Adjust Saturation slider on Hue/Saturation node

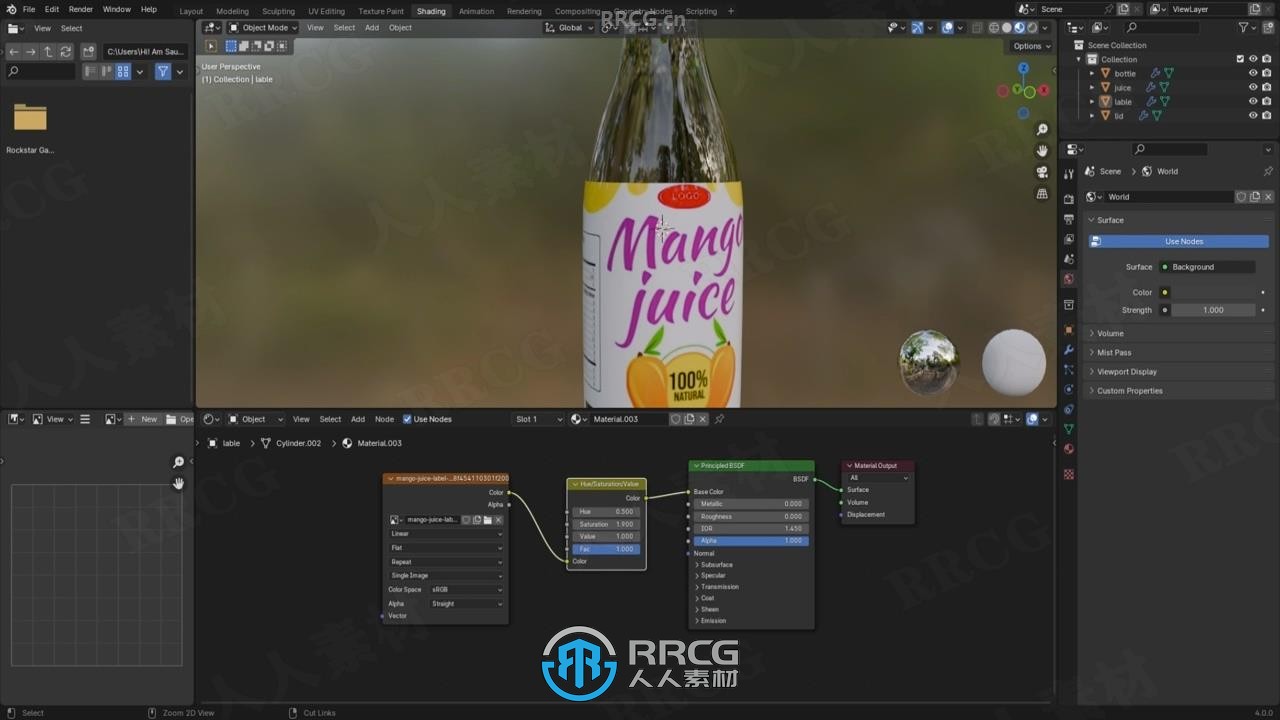[x=606, y=524]
